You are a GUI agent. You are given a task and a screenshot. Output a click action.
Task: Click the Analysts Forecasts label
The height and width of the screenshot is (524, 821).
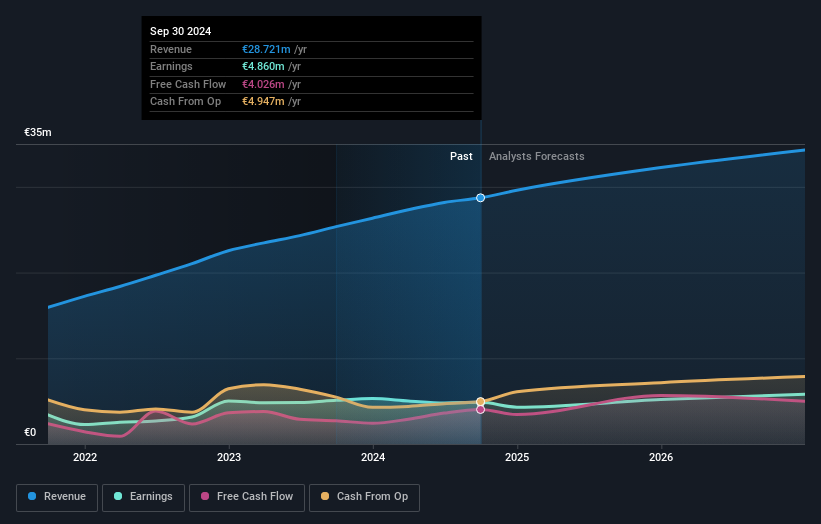tap(537, 157)
